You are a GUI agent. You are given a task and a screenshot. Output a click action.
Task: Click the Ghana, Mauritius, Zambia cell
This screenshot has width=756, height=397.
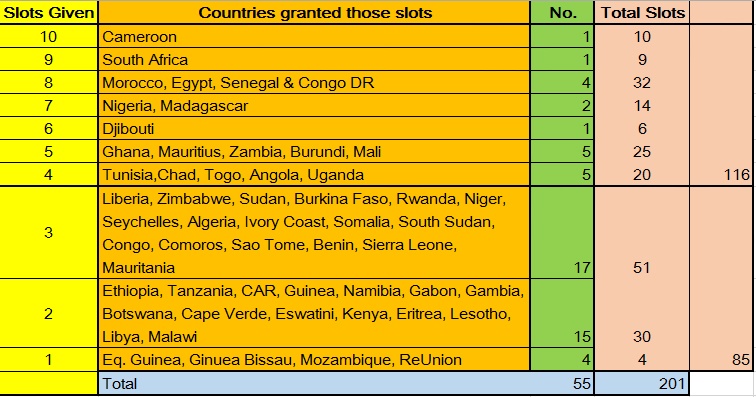[314, 151]
